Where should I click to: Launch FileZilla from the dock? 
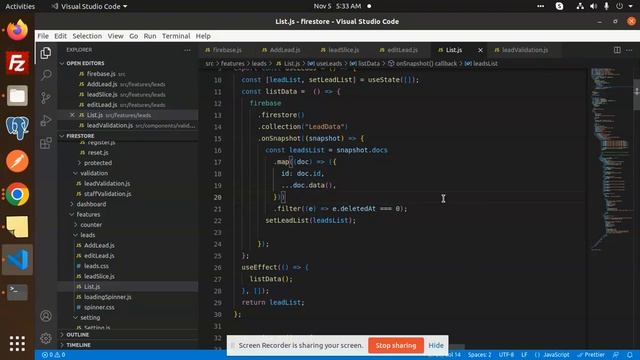17,63
